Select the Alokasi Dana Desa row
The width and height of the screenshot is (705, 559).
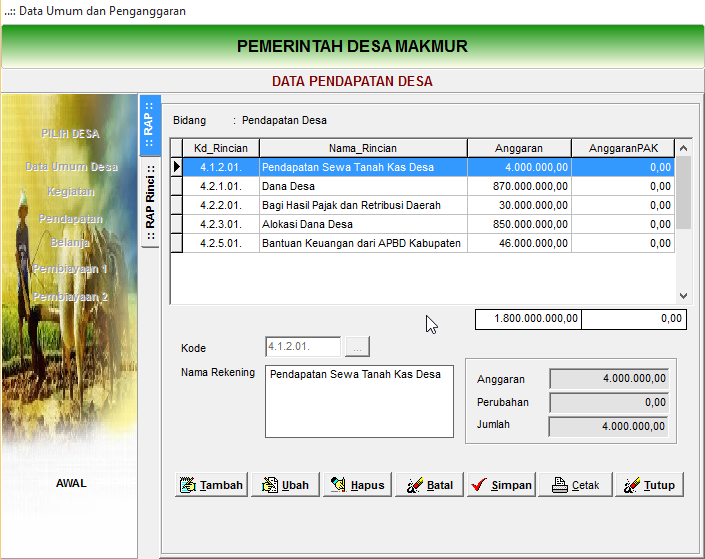pyautogui.click(x=362, y=224)
